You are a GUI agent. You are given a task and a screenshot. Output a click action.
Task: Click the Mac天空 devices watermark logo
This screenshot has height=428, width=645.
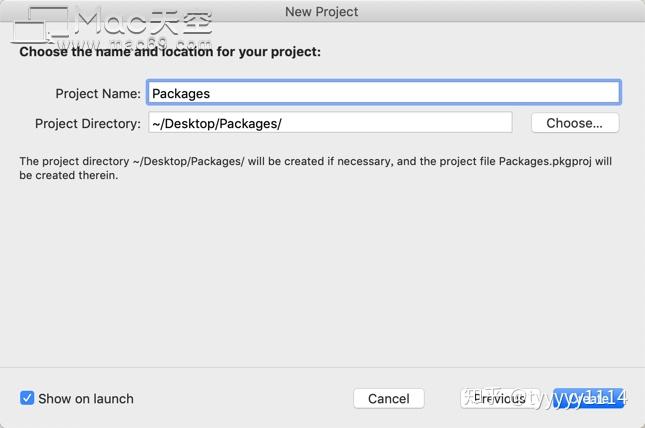click(x=40, y=24)
